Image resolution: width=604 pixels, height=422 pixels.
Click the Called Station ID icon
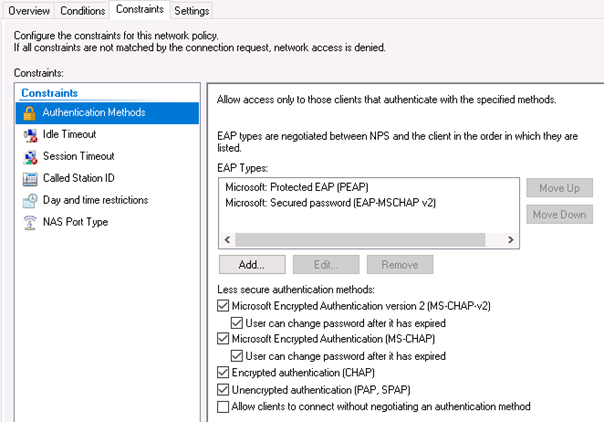point(30,179)
